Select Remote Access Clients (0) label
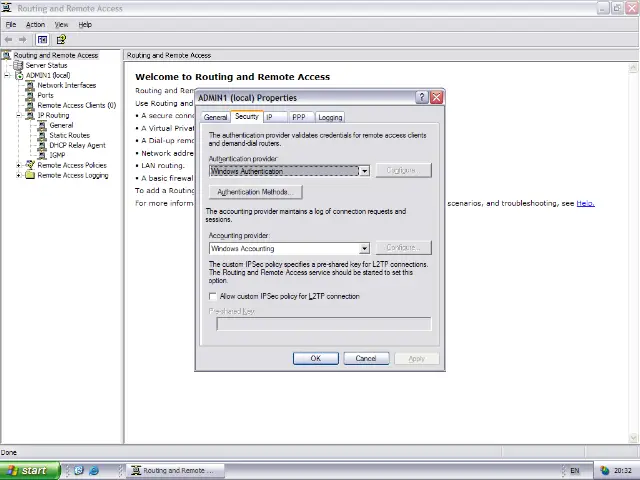 pyautogui.click(x=77, y=105)
